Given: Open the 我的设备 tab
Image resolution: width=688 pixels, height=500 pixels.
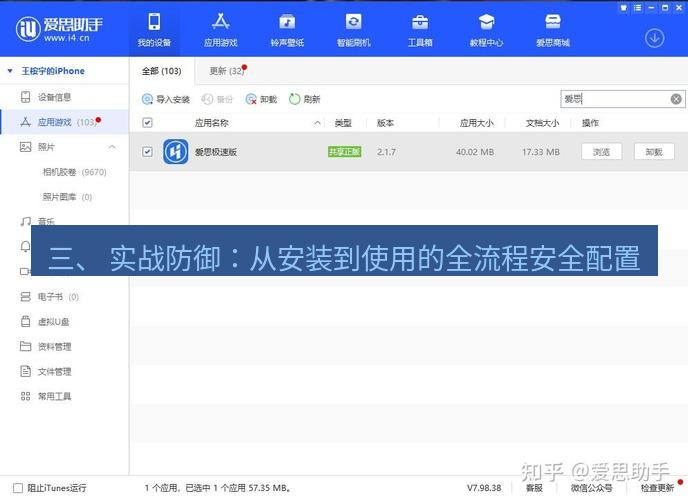Looking at the screenshot, I should coord(154,30).
